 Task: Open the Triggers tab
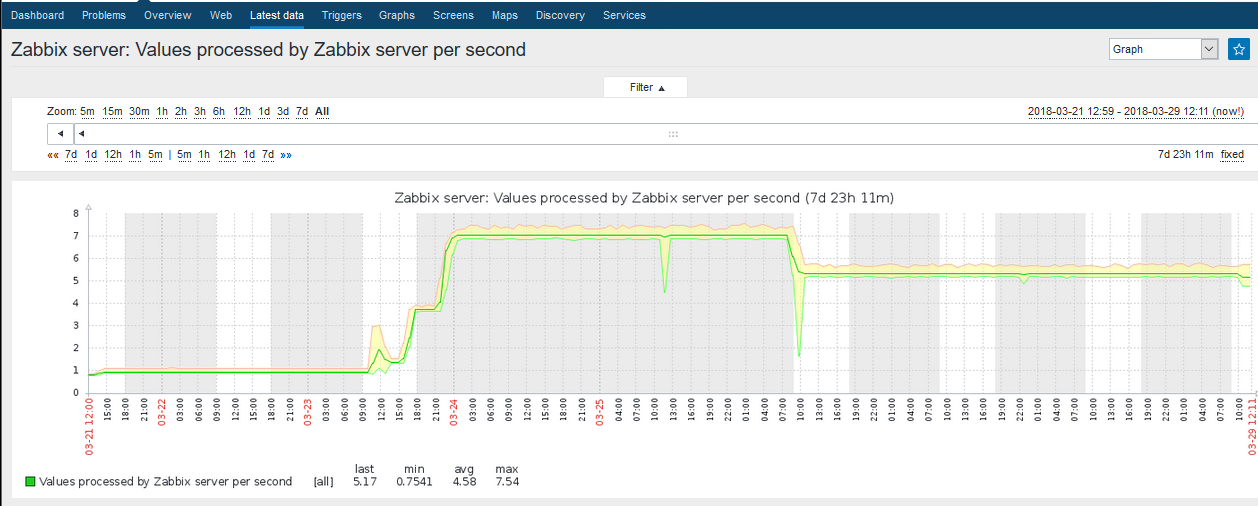[x=342, y=15]
